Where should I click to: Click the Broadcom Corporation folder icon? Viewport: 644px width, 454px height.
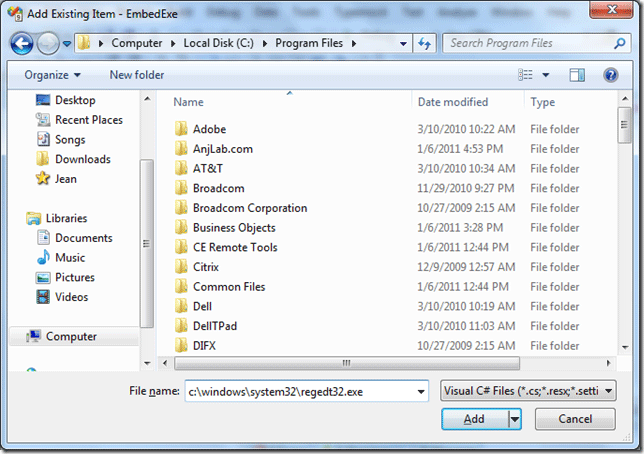pyautogui.click(x=181, y=208)
